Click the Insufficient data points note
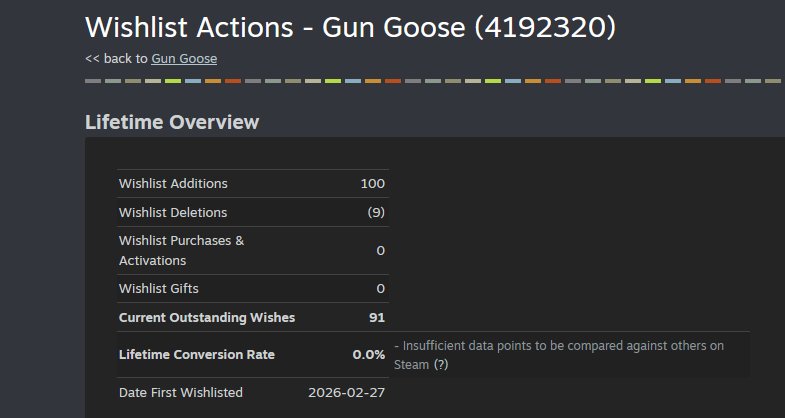This screenshot has height=418, width=785. (559, 355)
